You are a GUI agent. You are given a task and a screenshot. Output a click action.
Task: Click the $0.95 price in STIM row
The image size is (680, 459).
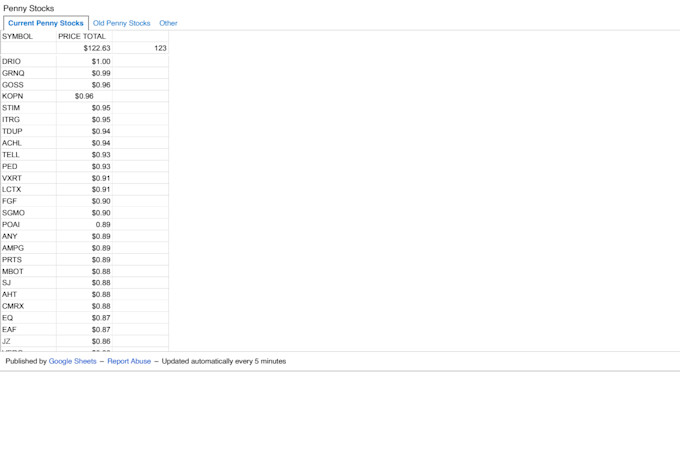(84, 108)
